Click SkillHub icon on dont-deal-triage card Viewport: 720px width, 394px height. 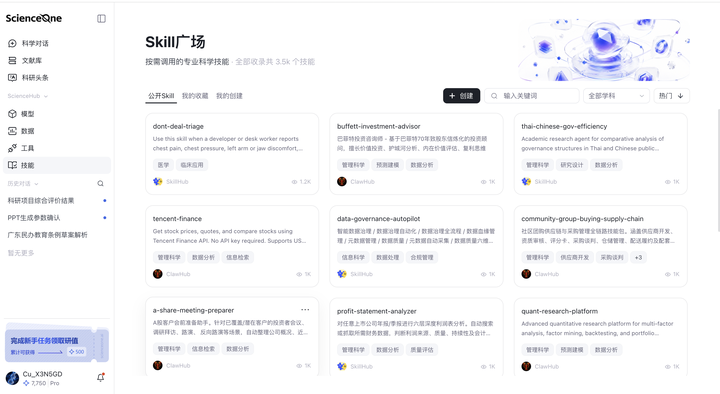coord(158,181)
